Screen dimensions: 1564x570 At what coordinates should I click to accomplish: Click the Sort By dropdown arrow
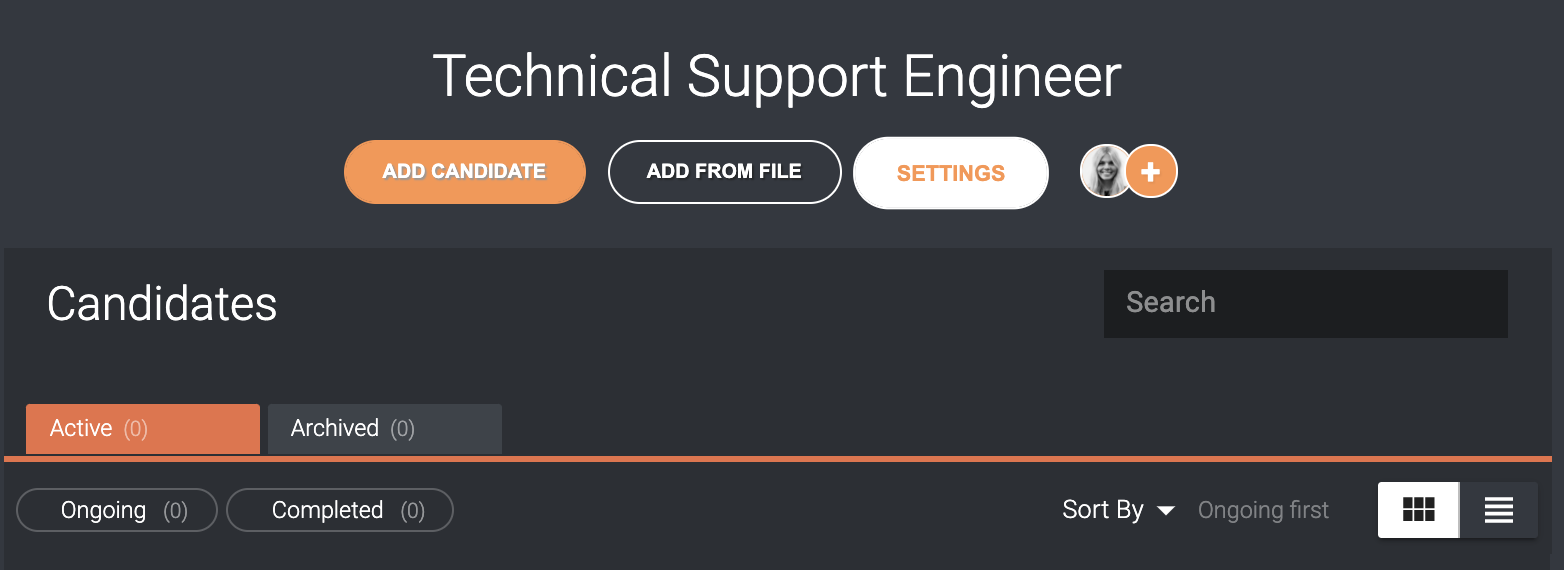(1165, 511)
